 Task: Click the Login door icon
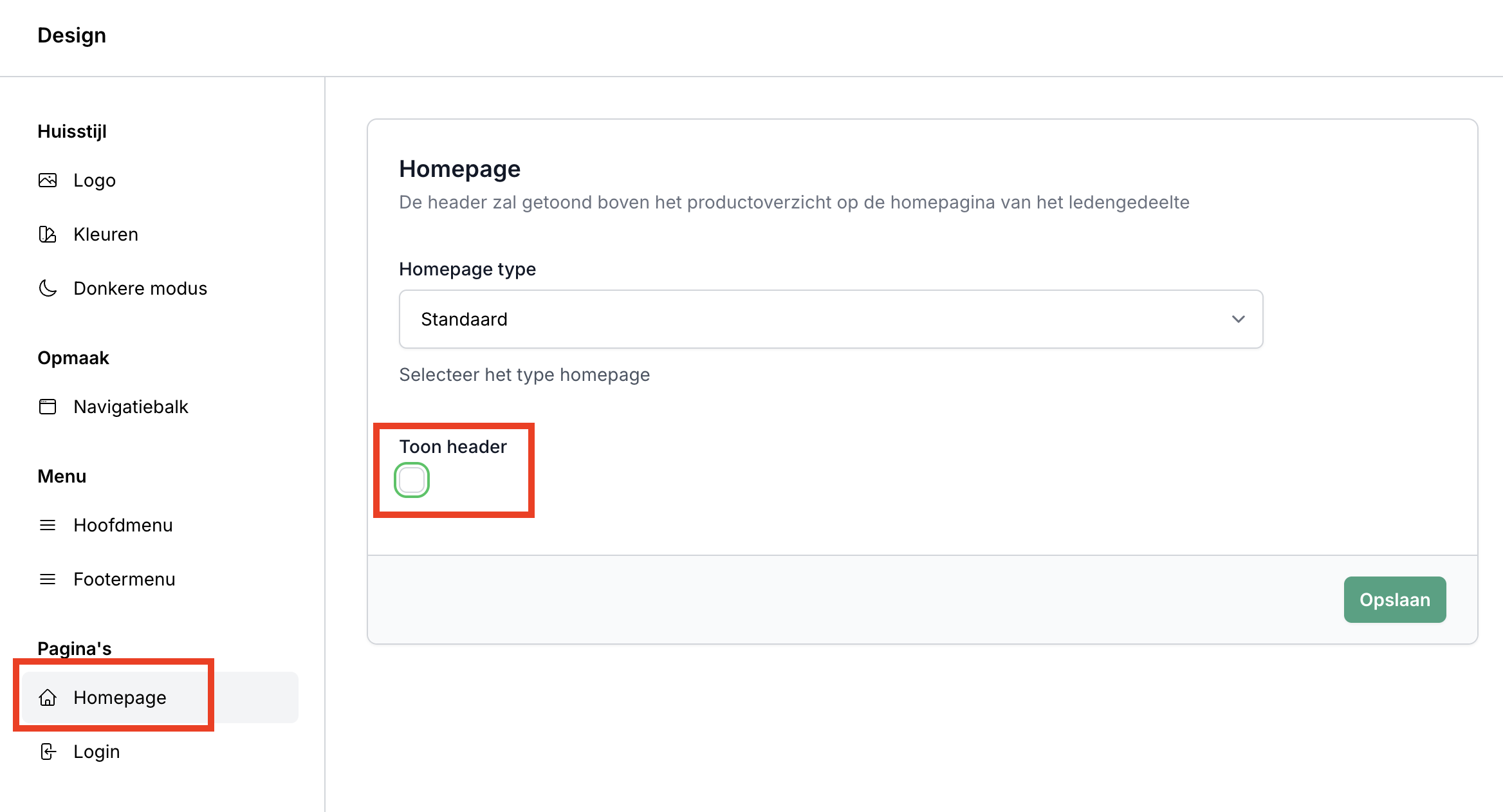click(48, 752)
